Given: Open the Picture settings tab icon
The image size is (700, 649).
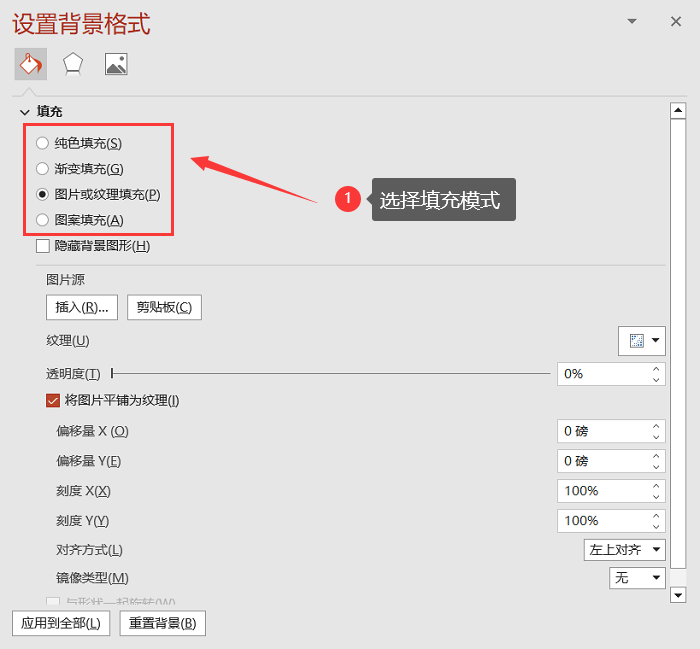Looking at the screenshot, I should 116,64.
